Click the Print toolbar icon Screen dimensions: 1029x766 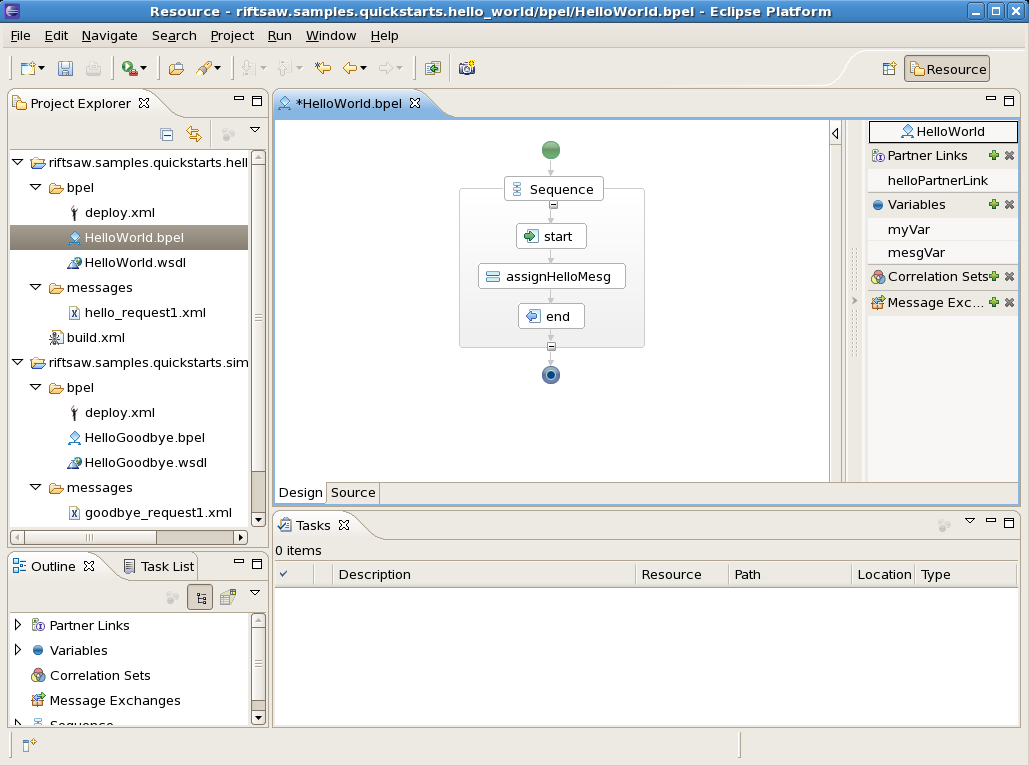93,68
